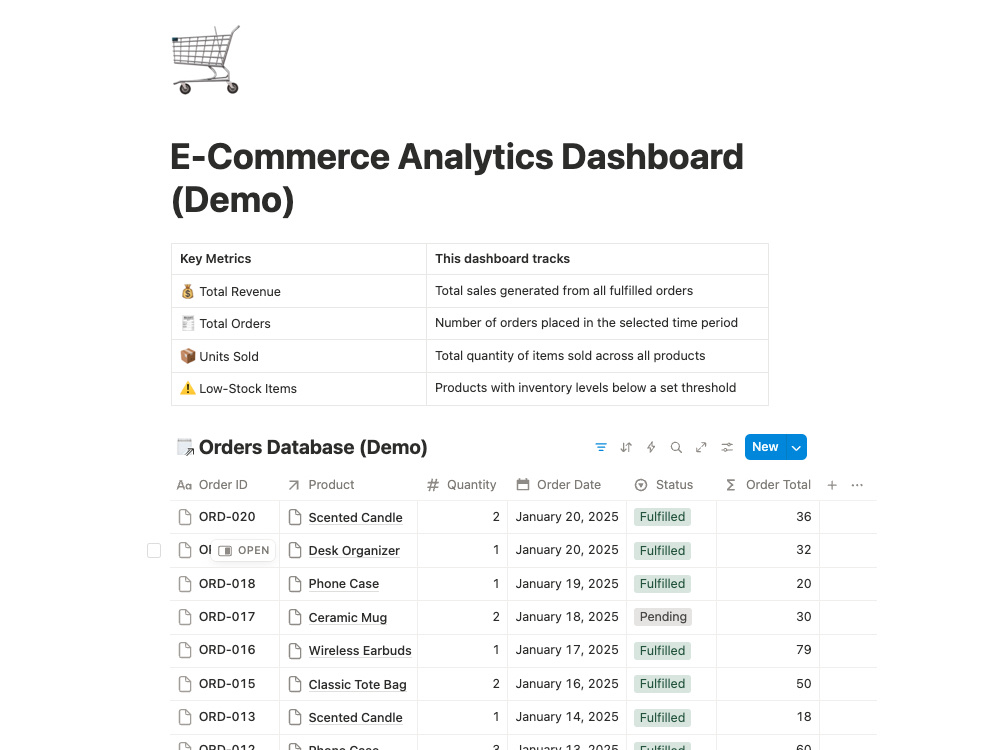Click the Total Orders metric cell
The height and width of the screenshot is (750, 1000).
point(298,324)
